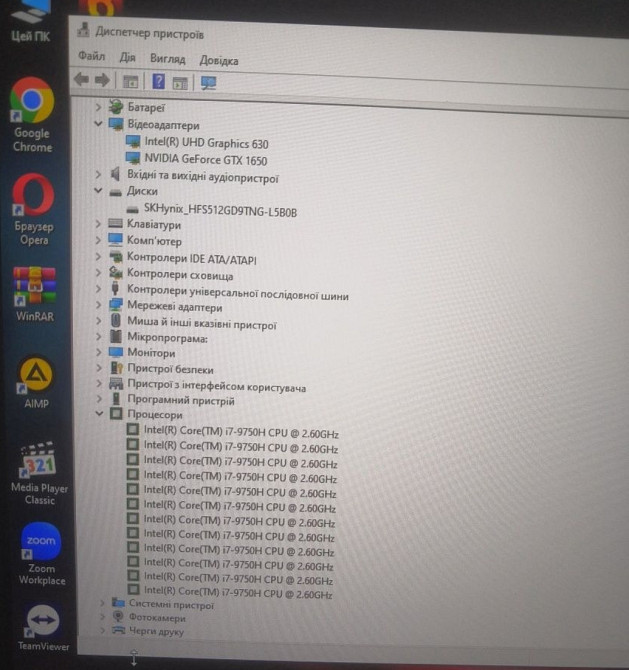Click the blue Help question mark icon
This screenshot has width=629, height=670.
pos(158,82)
